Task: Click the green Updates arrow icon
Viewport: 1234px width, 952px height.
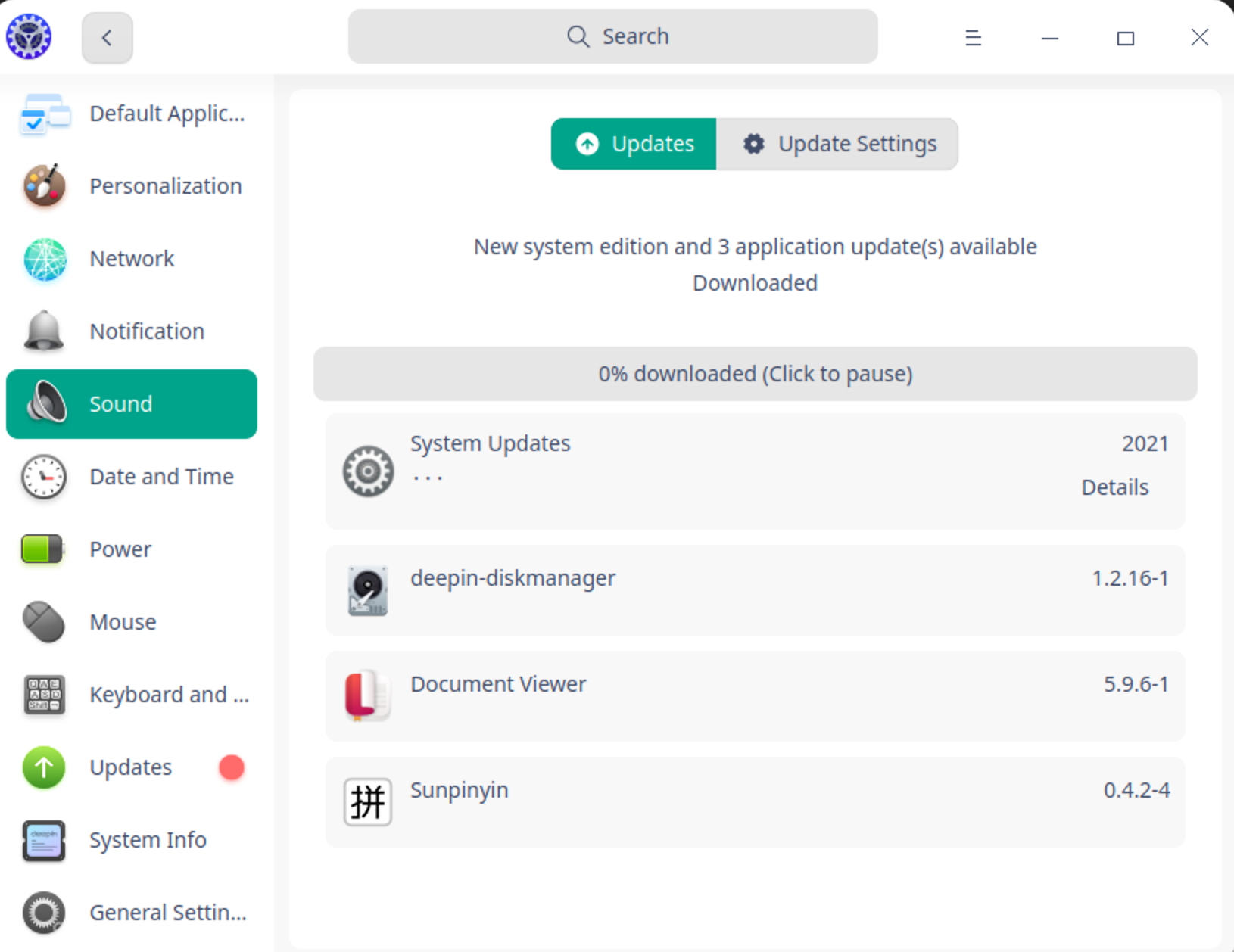Action: click(44, 767)
